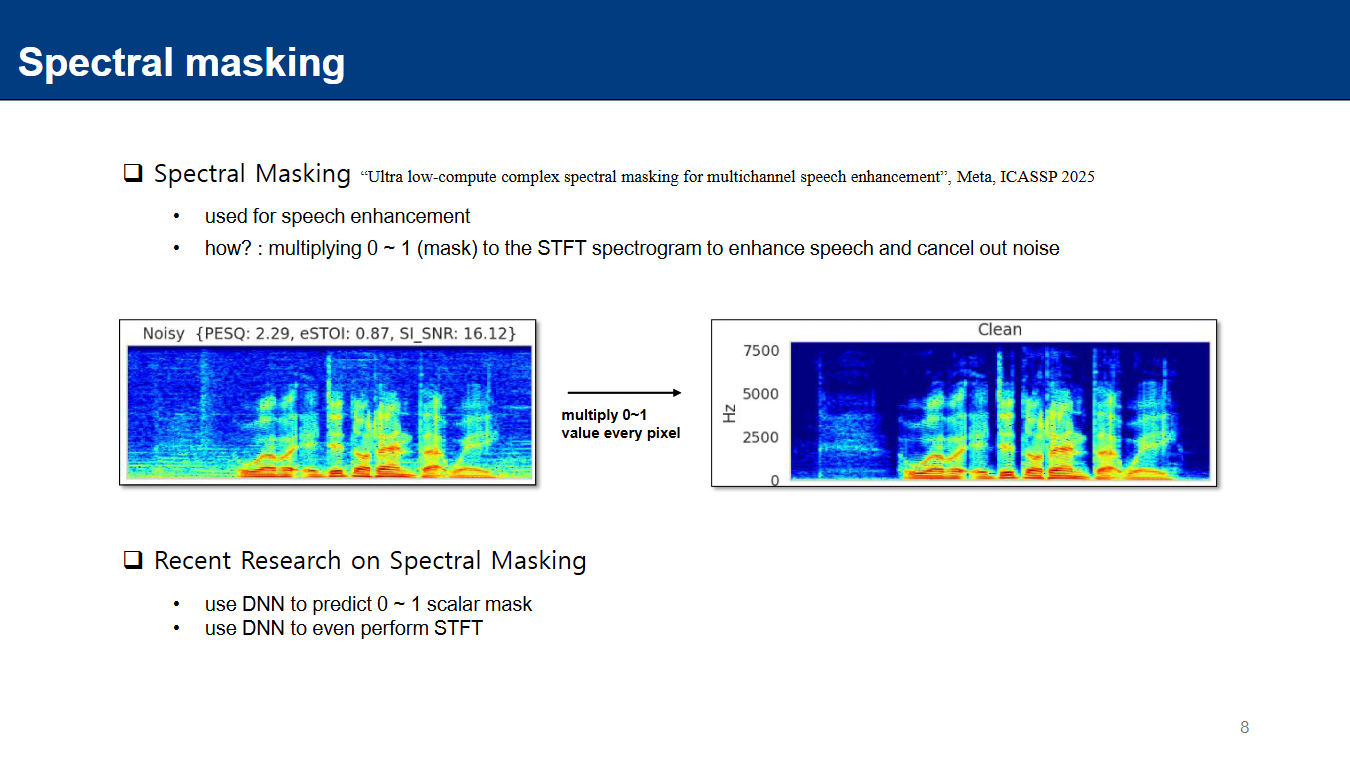
Task: Click 'use DNN to predict 0 ~ 1 scalar mask'
Action: [x=369, y=604]
